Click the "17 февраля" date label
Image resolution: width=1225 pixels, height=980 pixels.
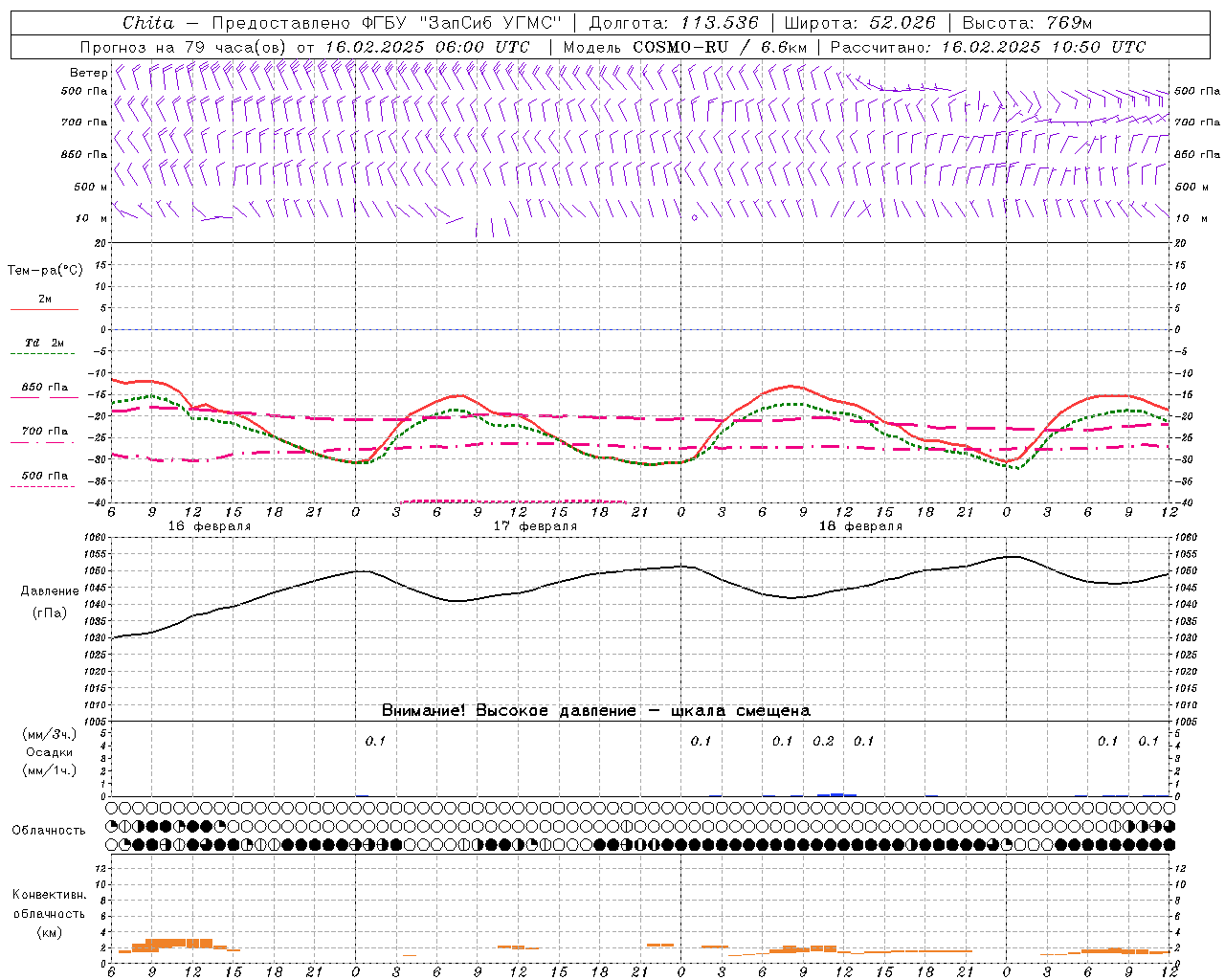pyautogui.click(x=535, y=526)
